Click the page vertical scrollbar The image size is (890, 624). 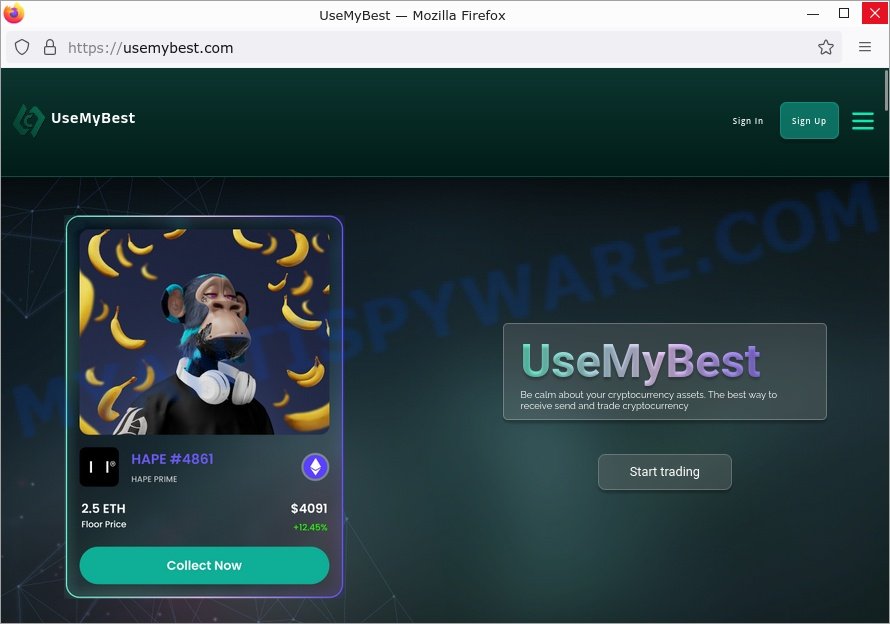pos(886,91)
